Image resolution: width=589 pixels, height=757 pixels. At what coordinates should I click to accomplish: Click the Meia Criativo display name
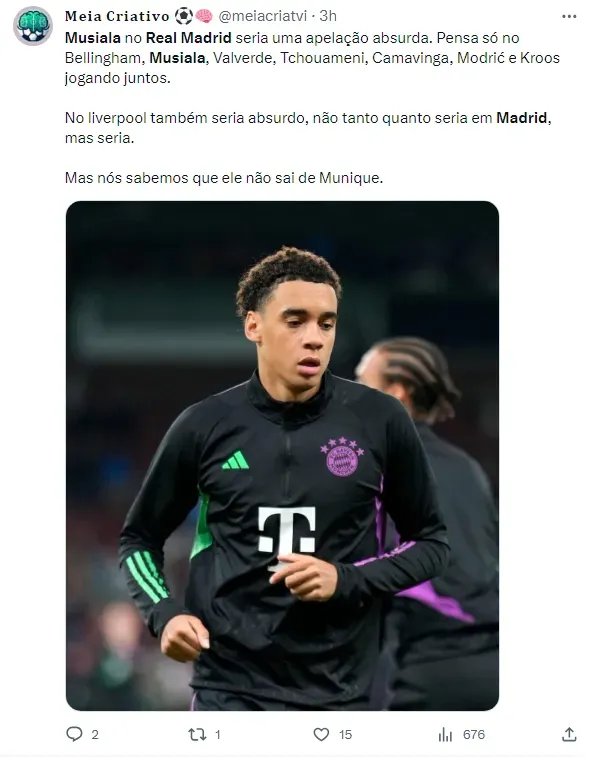[x=117, y=16]
